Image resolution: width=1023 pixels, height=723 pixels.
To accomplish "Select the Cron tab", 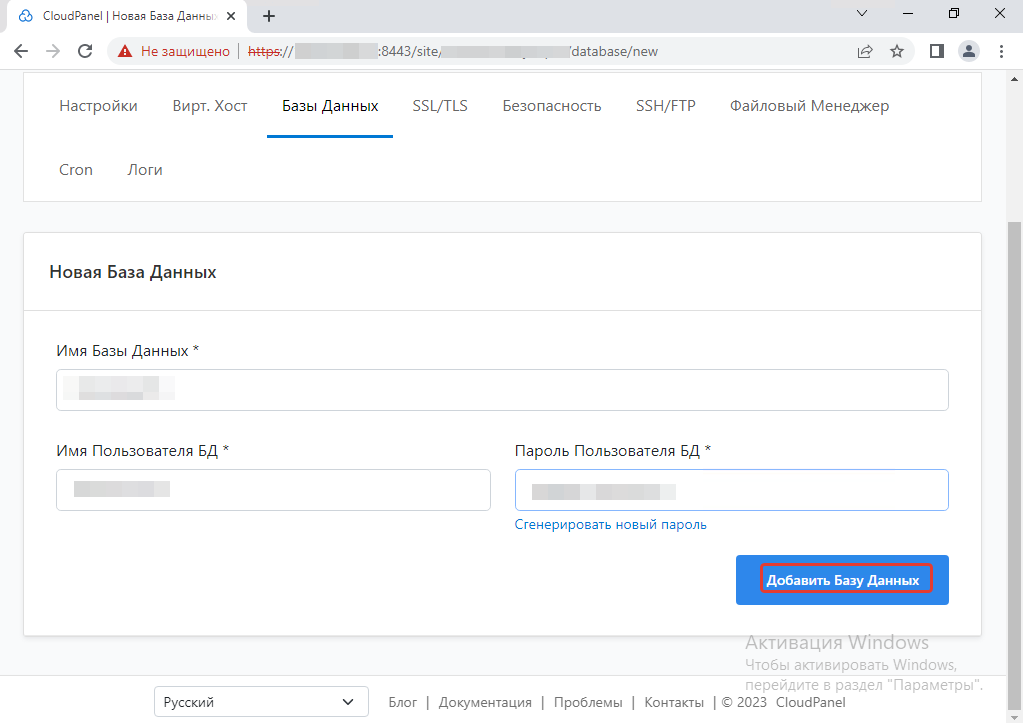I will coord(76,170).
